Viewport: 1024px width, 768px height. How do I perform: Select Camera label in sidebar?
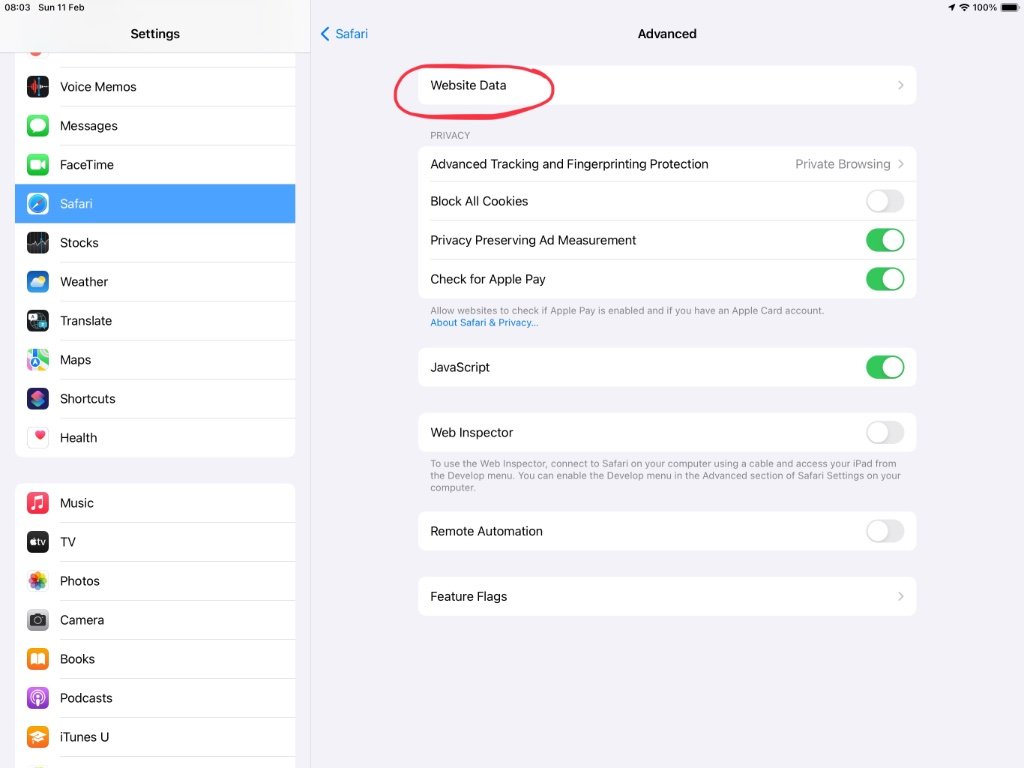(82, 620)
